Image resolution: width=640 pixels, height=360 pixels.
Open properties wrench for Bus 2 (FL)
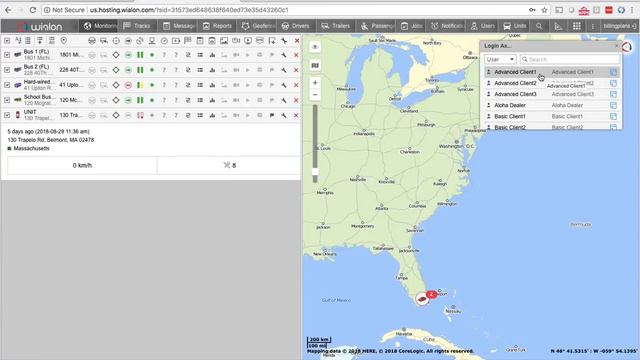click(284, 70)
